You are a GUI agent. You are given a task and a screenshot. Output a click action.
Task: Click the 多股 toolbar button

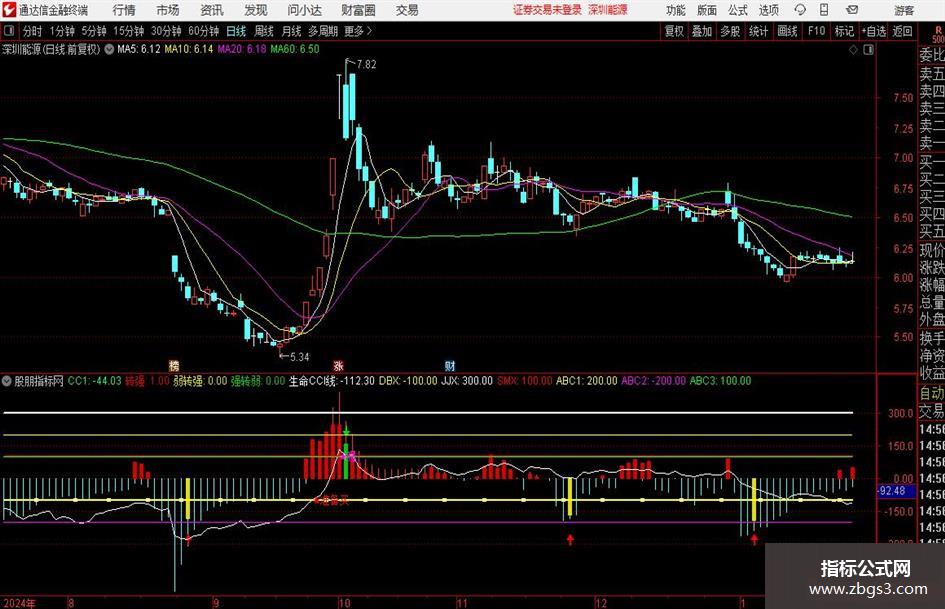click(x=730, y=31)
